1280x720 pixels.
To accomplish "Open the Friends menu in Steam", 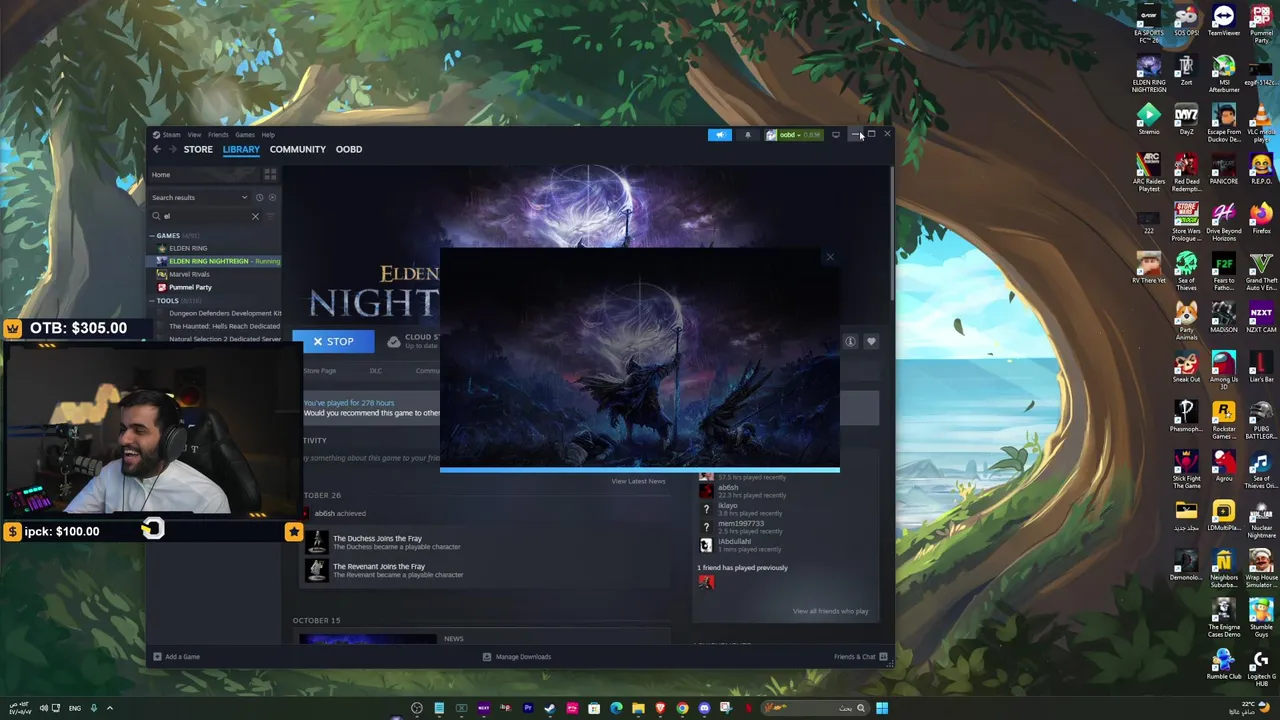I will click(218, 134).
